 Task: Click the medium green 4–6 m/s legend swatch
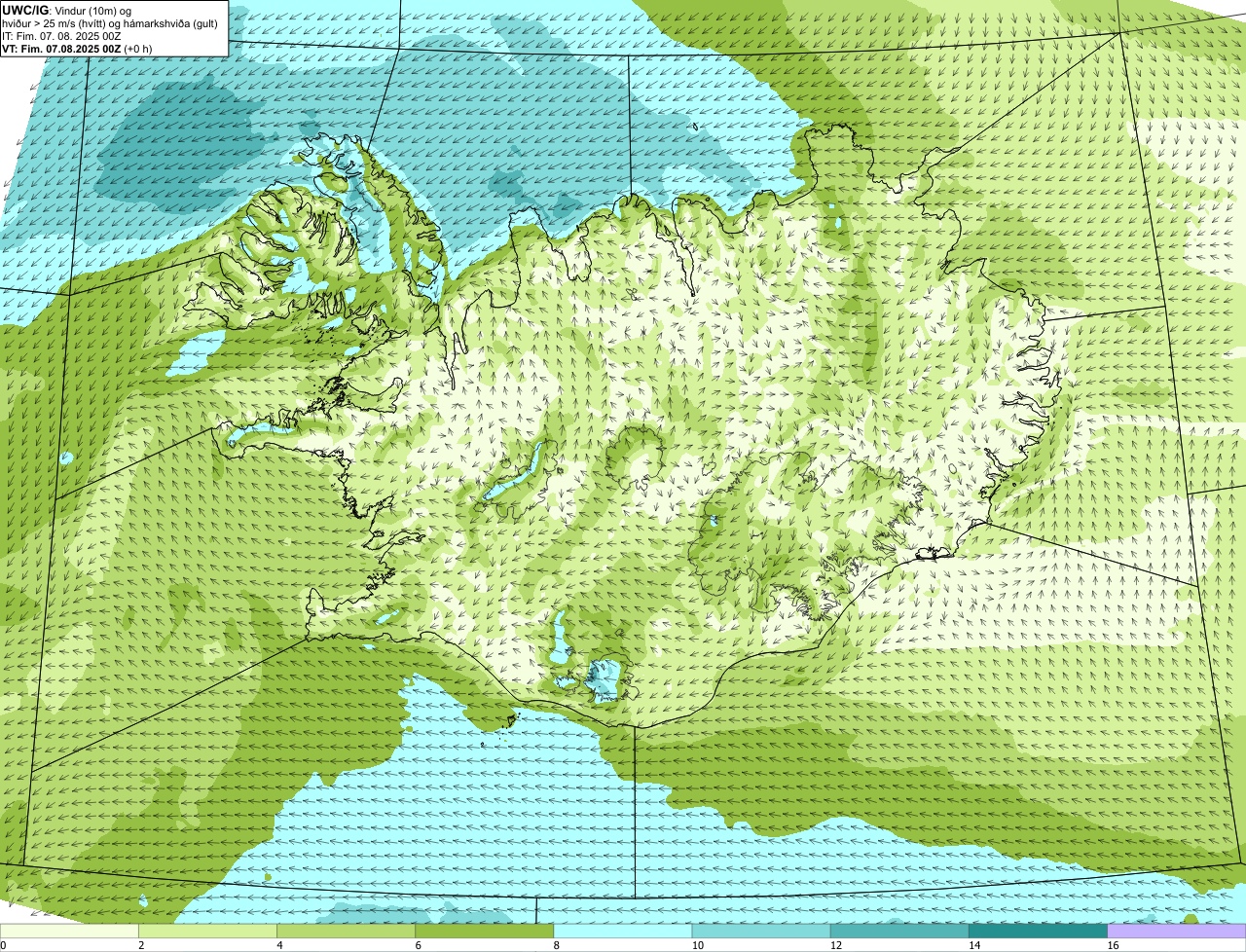coord(347,932)
